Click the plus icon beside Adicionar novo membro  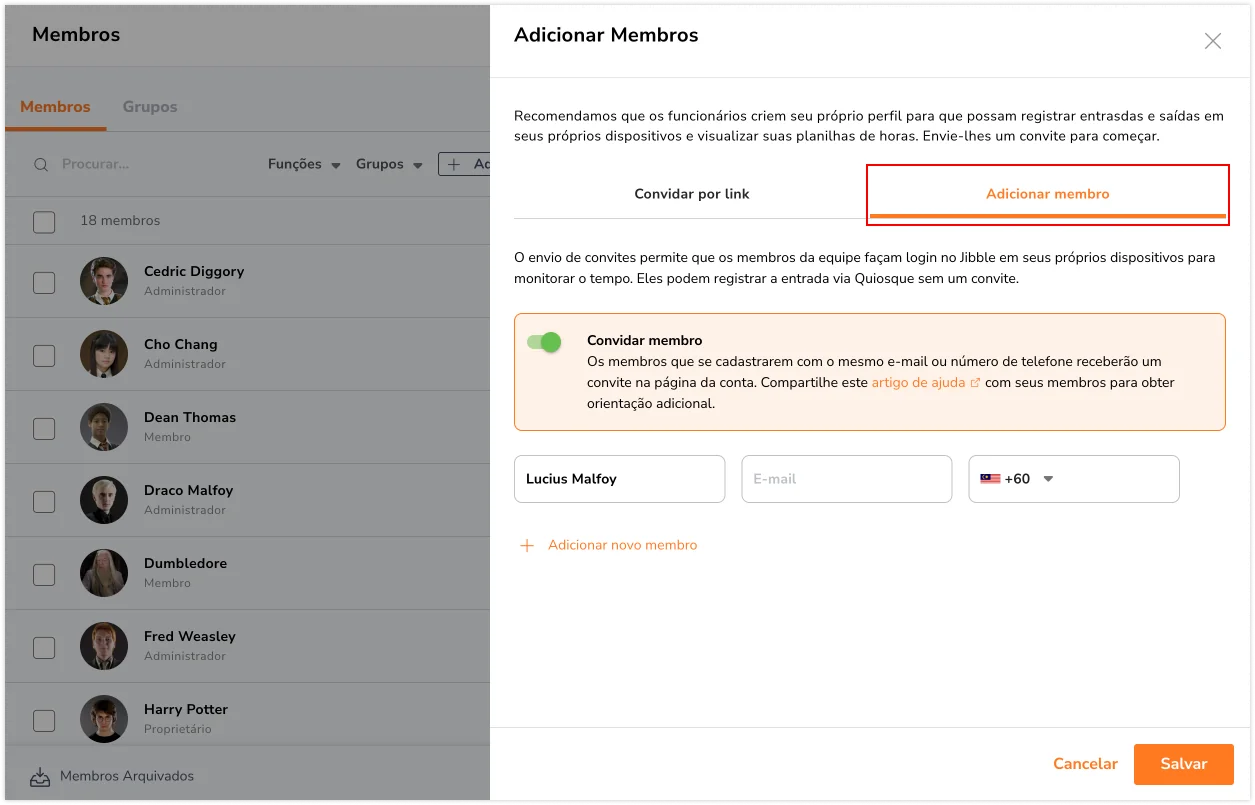tap(527, 545)
